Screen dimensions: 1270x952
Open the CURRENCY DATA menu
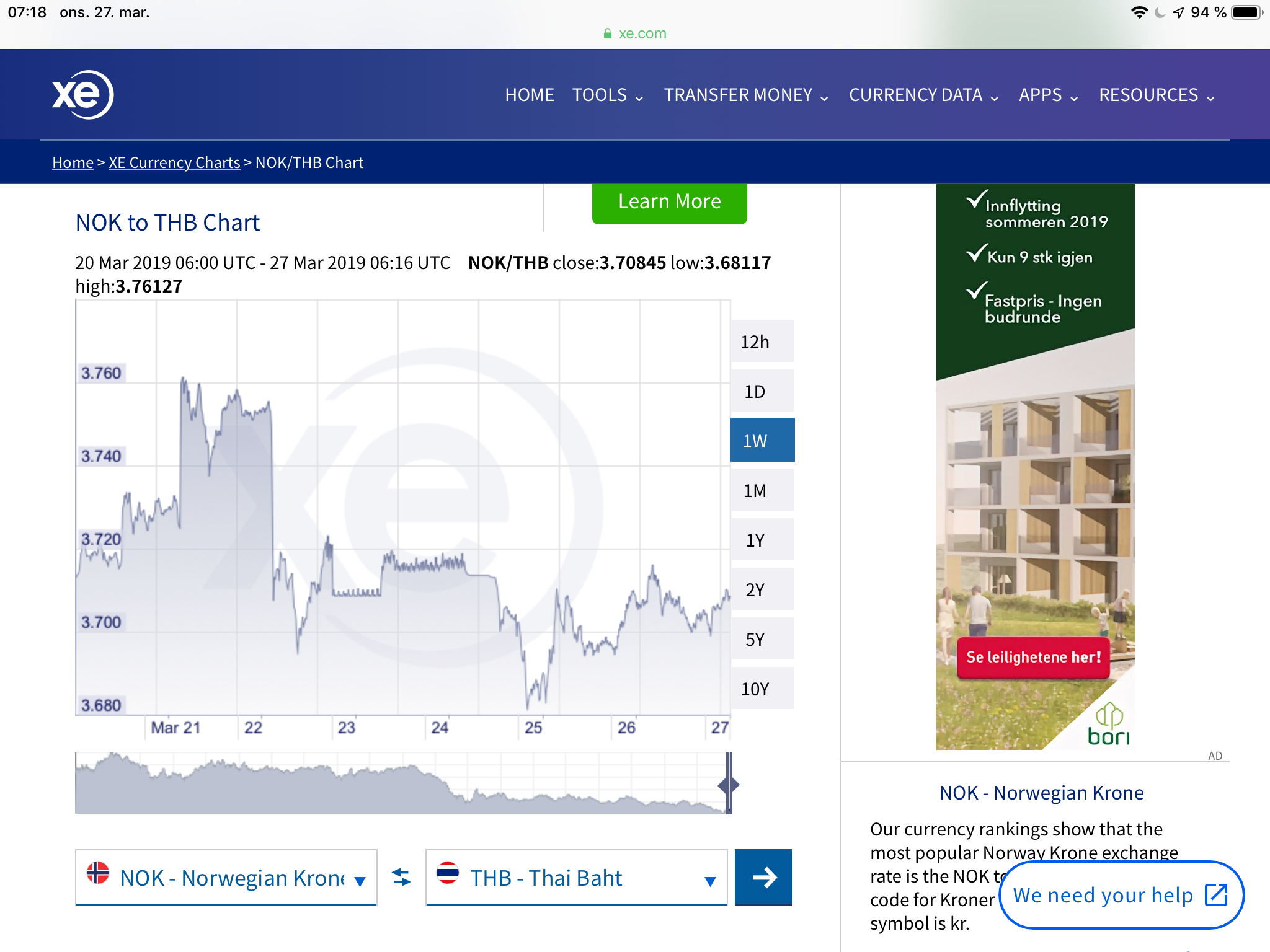[923, 95]
